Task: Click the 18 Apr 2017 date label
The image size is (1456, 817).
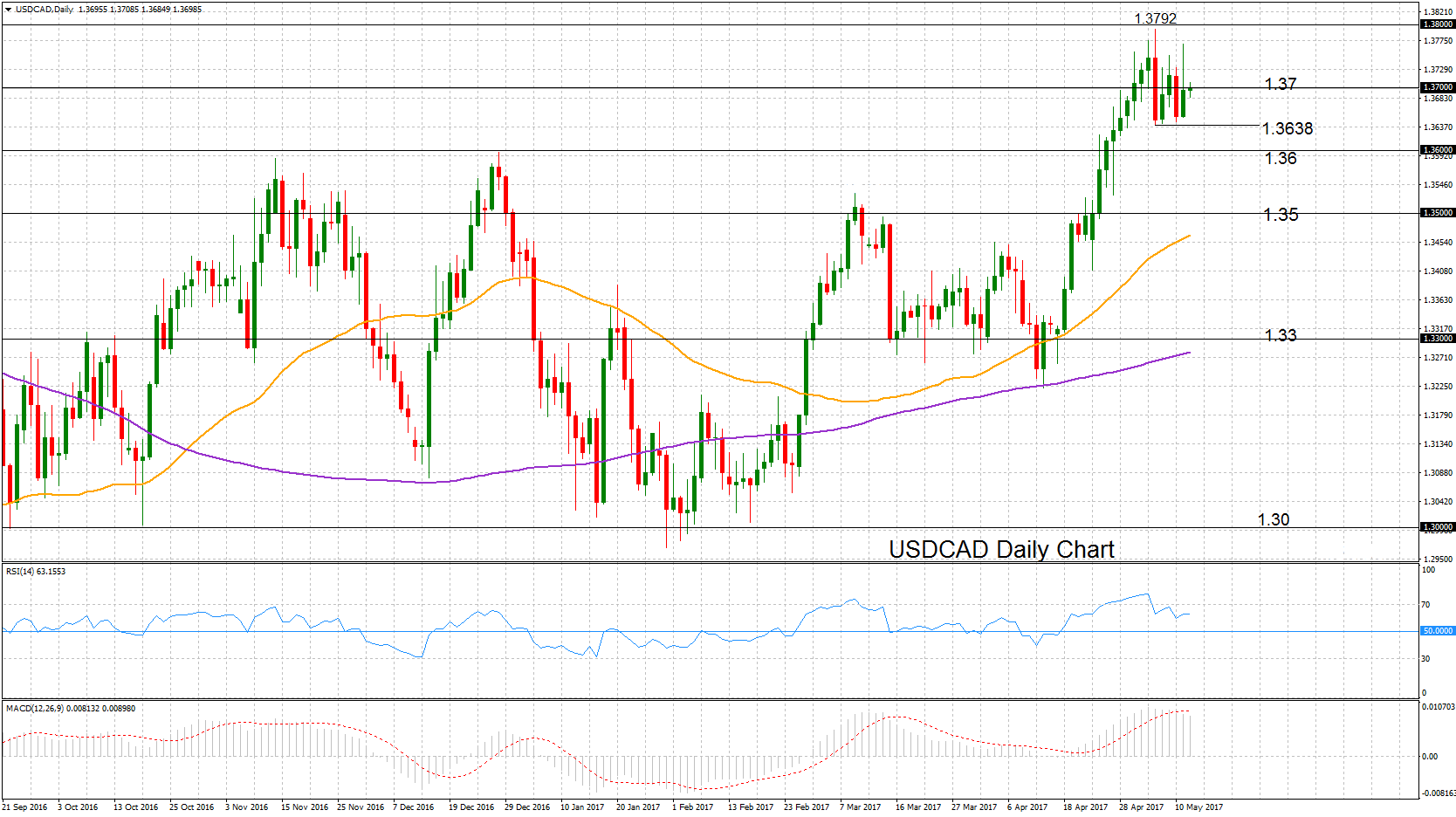Action: click(x=1085, y=807)
